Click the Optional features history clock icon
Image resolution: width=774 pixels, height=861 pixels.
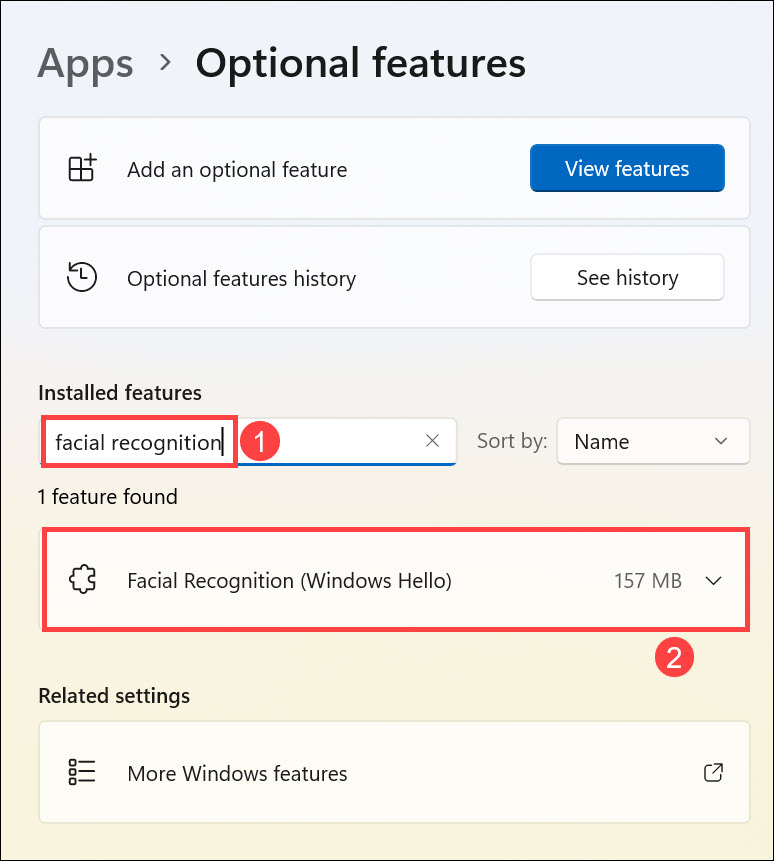(x=82, y=278)
